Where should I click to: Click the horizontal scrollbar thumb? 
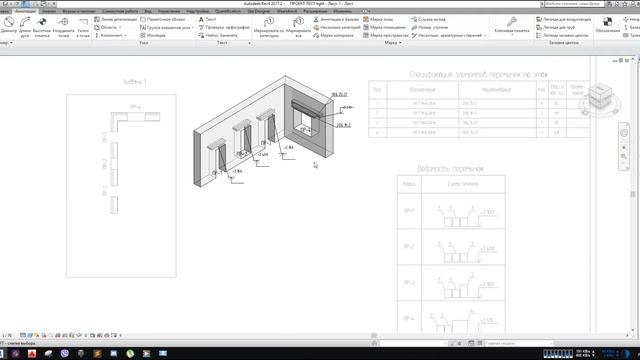tap(374, 336)
